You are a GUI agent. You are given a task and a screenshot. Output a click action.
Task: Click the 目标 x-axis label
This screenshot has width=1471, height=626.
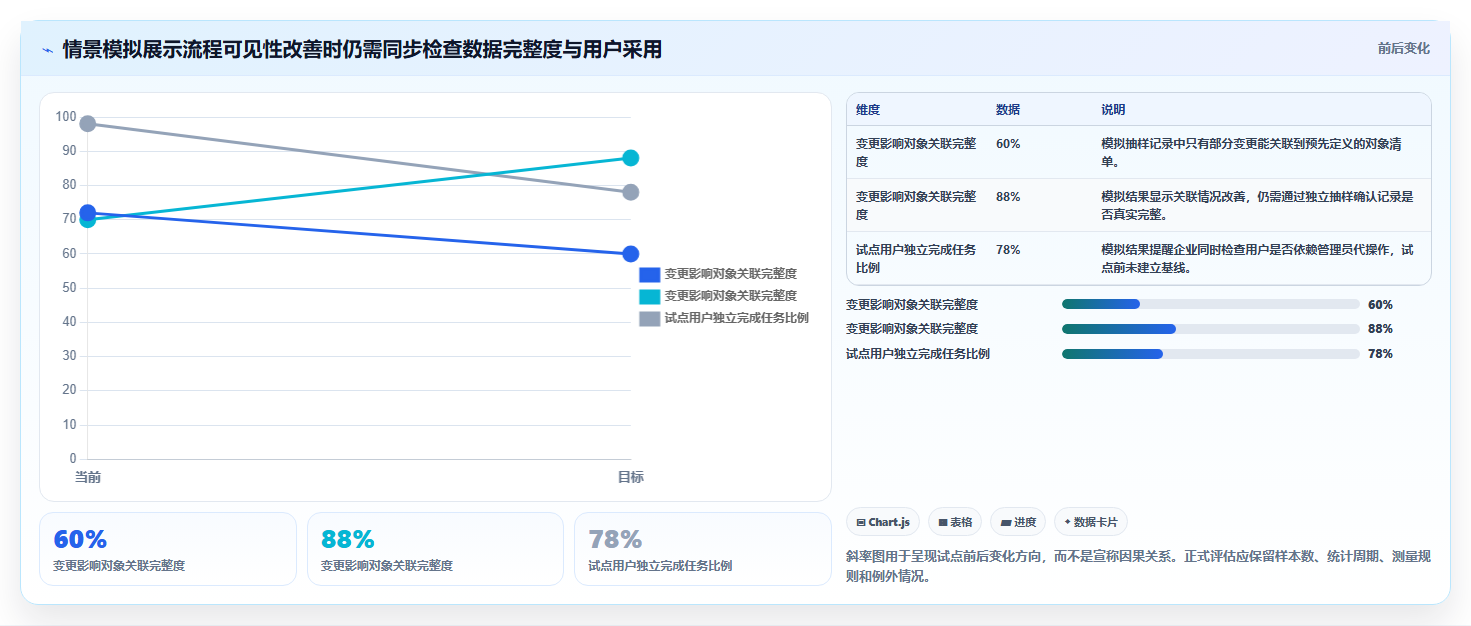tap(631, 478)
